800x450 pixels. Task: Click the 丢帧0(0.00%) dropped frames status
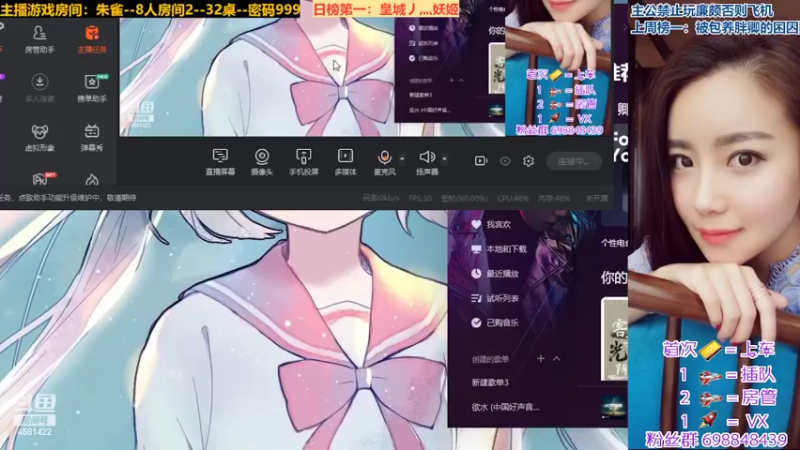coord(464,198)
